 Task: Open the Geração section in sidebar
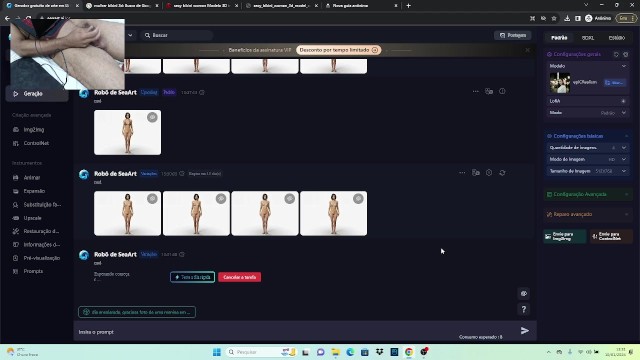click(x=37, y=94)
